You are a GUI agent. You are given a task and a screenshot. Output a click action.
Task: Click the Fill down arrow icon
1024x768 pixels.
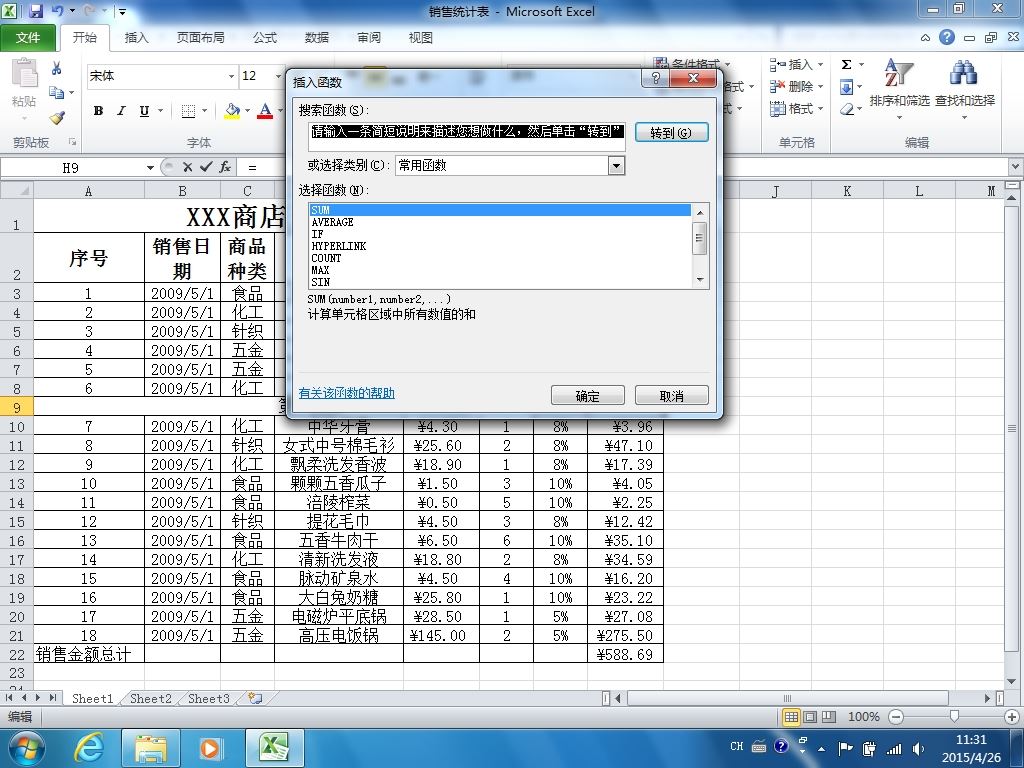[x=846, y=87]
